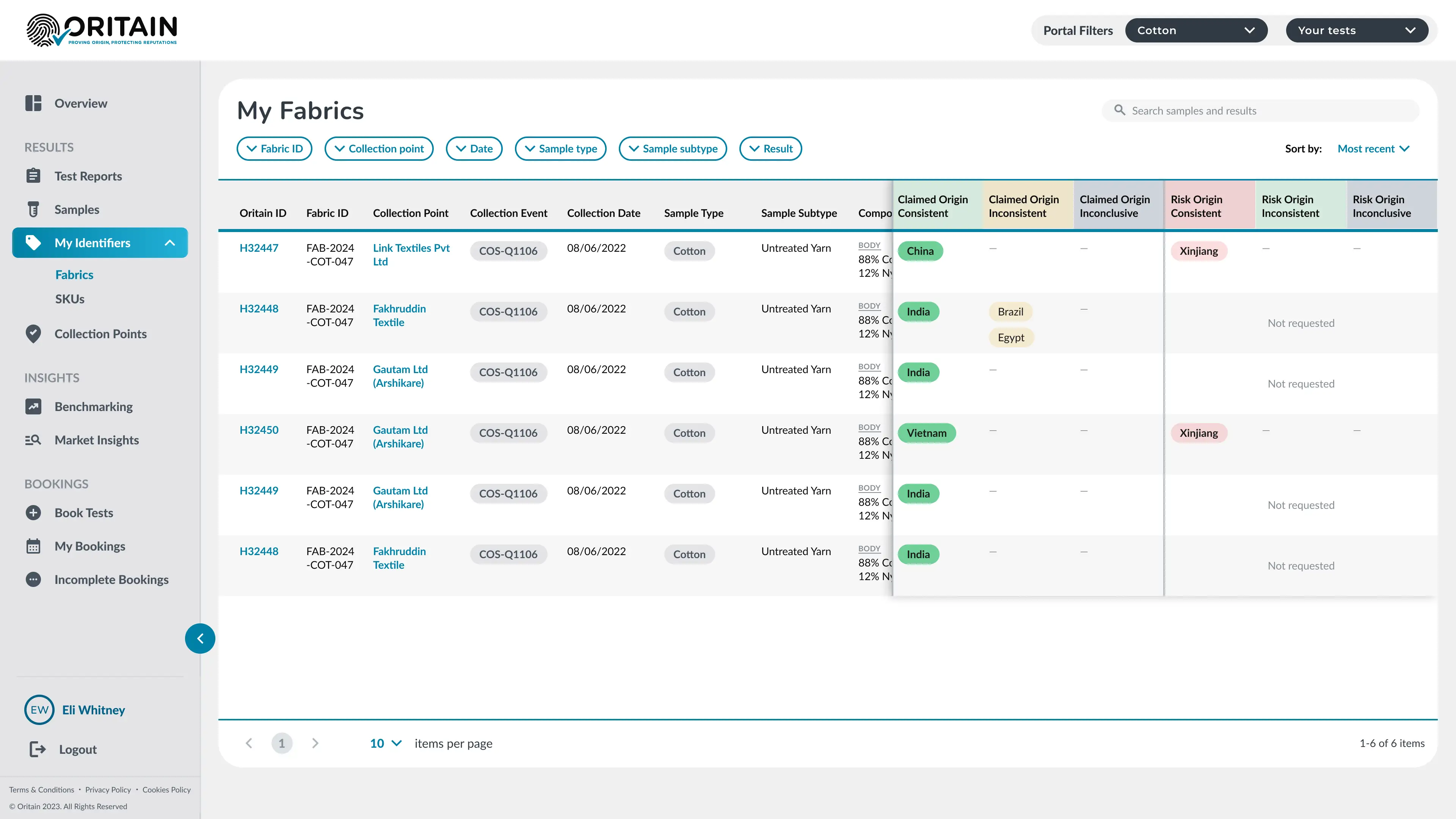Click the Collection Date column header
Screen dimensions: 1456x819
click(x=604, y=213)
